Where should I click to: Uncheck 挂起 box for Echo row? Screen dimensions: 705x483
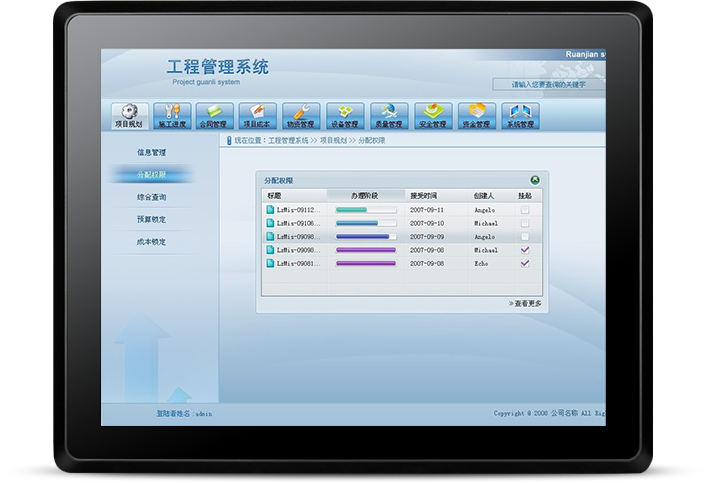tap(525, 263)
